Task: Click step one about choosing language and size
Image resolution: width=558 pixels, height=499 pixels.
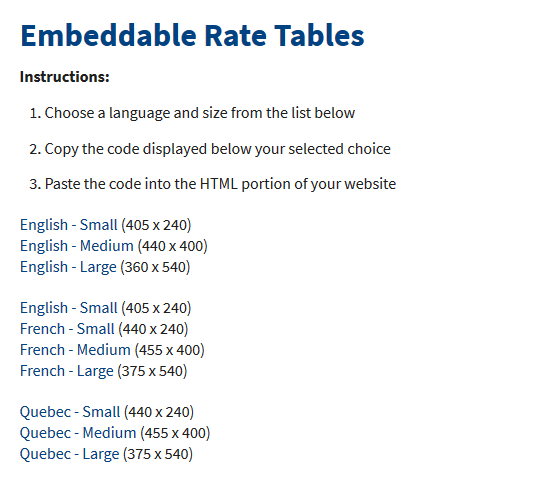Action: click(192, 113)
